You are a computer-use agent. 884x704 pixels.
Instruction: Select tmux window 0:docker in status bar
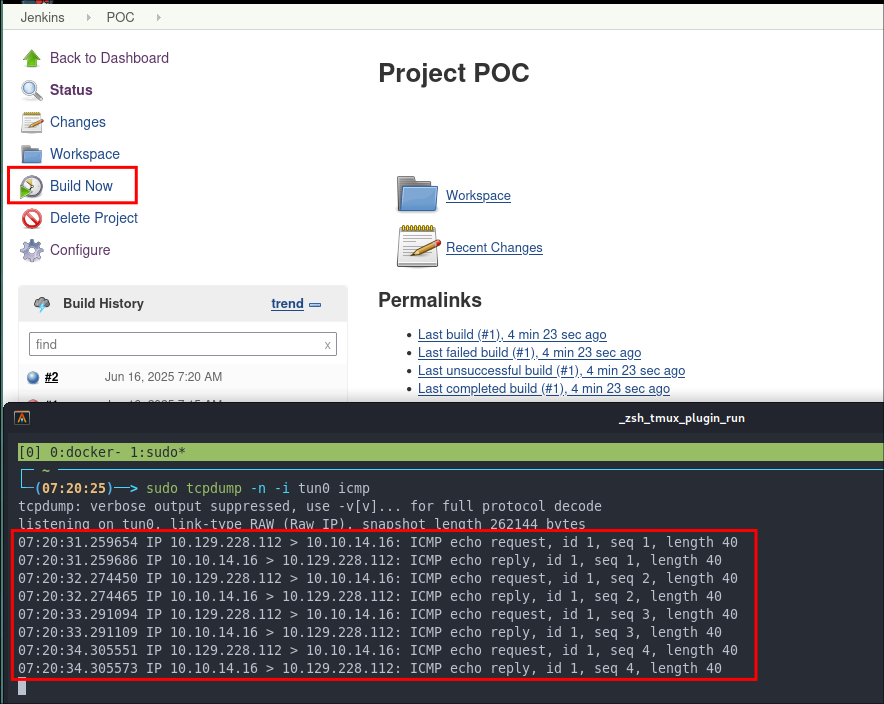tap(85, 452)
